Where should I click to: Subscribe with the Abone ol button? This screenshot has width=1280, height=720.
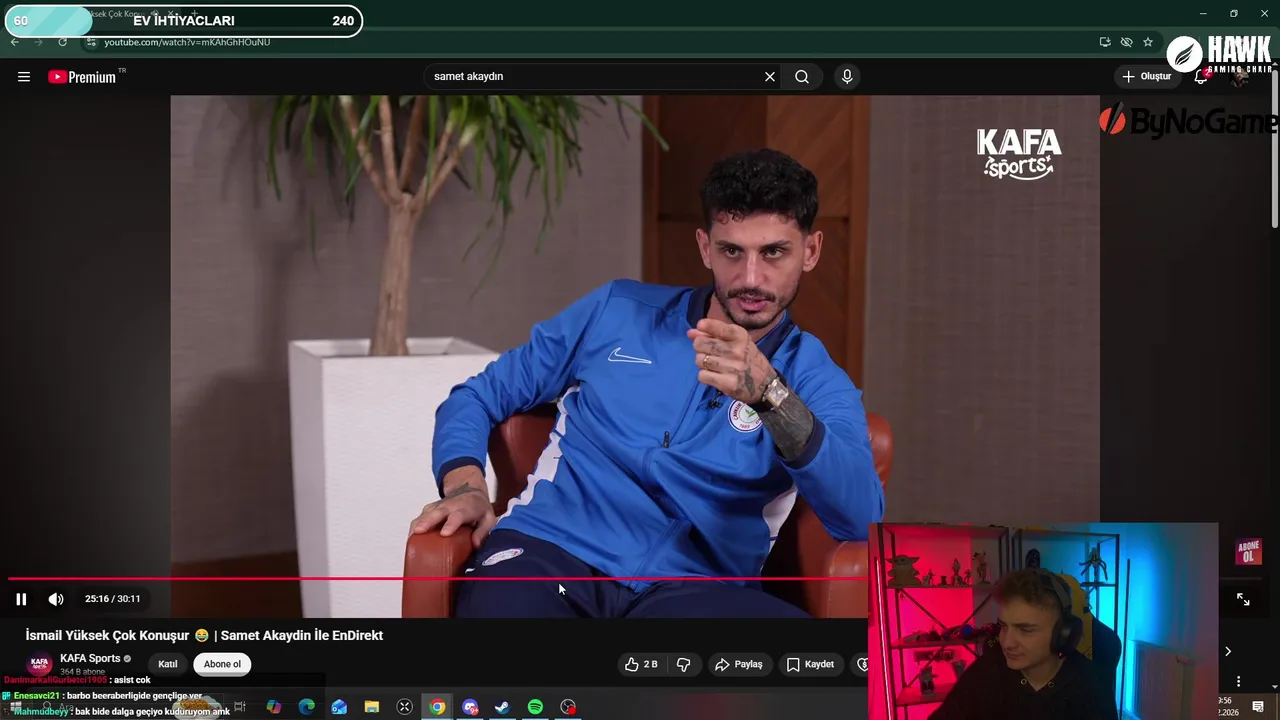(222, 664)
